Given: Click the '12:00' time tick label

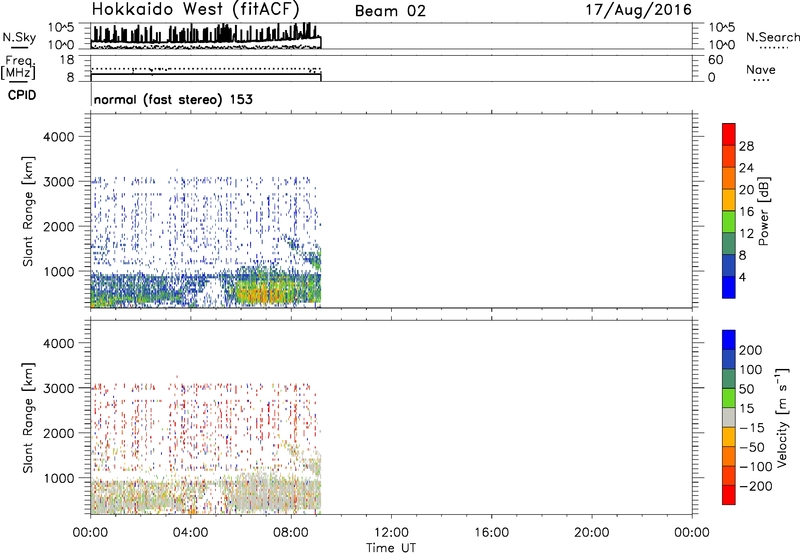Looking at the screenshot, I should click(x=391, y=533).
